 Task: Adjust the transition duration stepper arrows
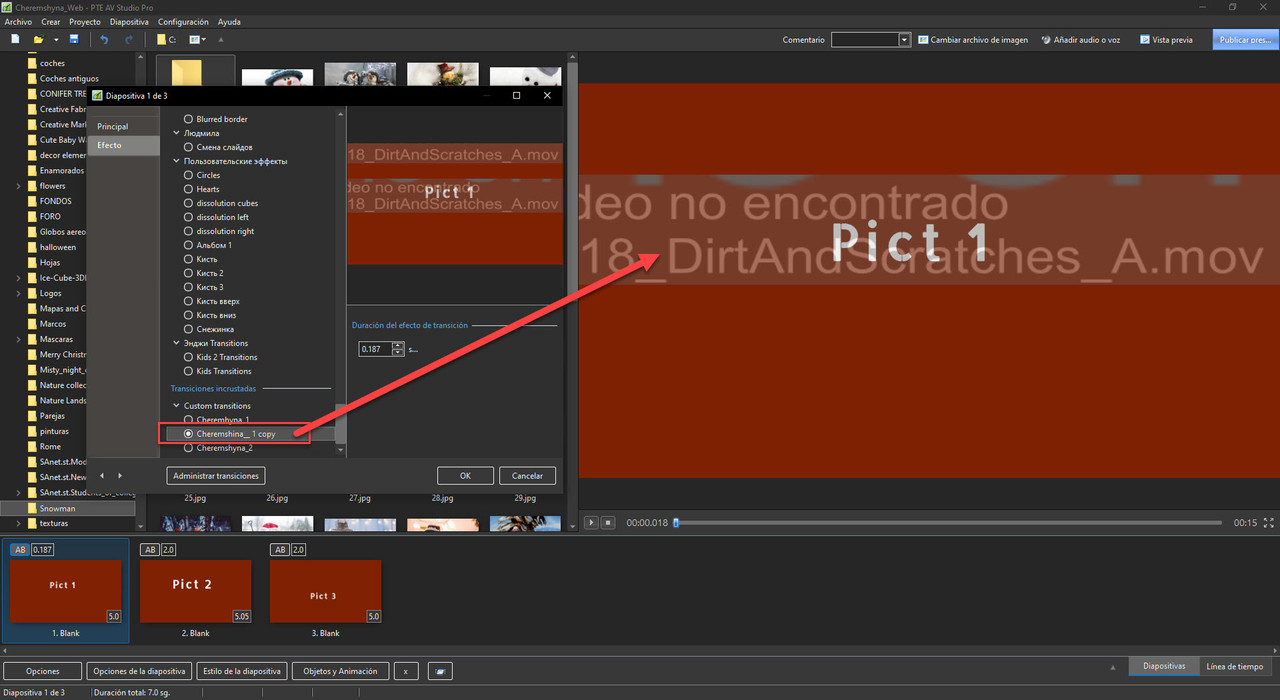click(x=398, y=349)
